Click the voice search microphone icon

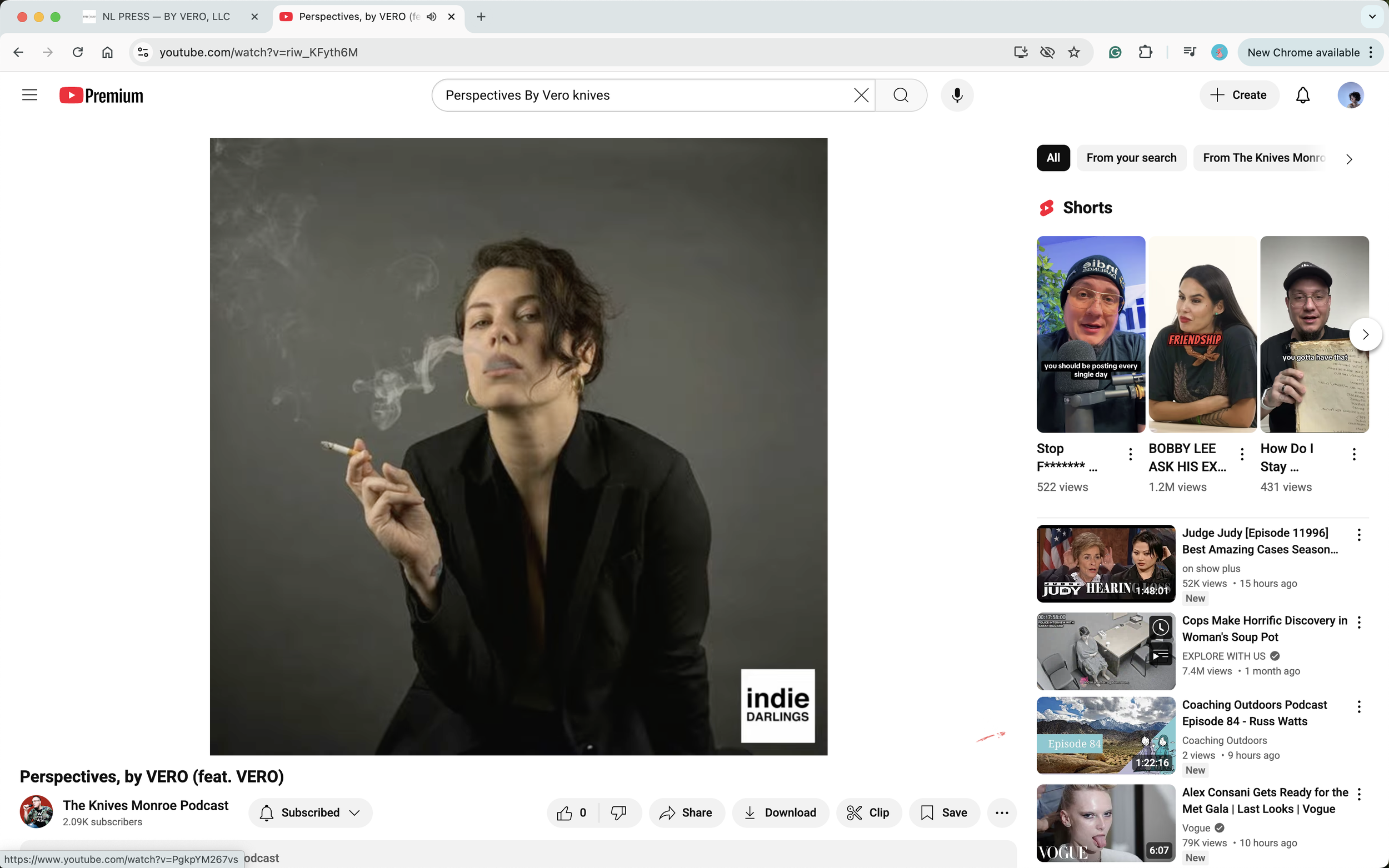click(957, 96)
